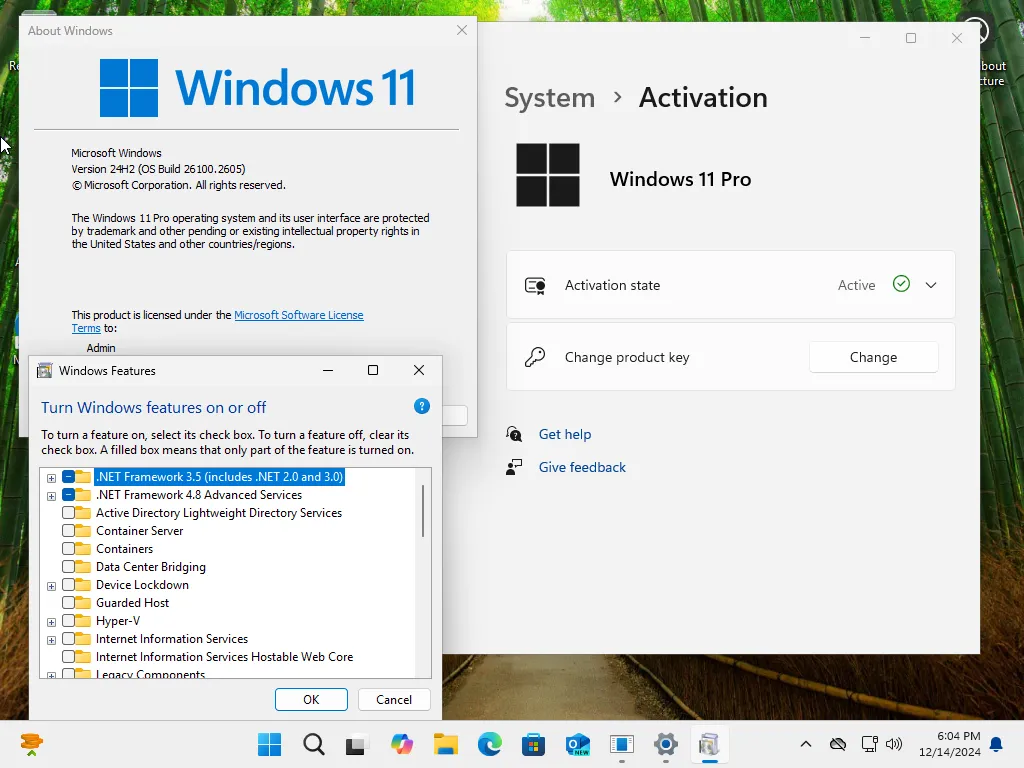
Task: Maximize the Windows Features dialog
Action: click(x=373, y=370)
